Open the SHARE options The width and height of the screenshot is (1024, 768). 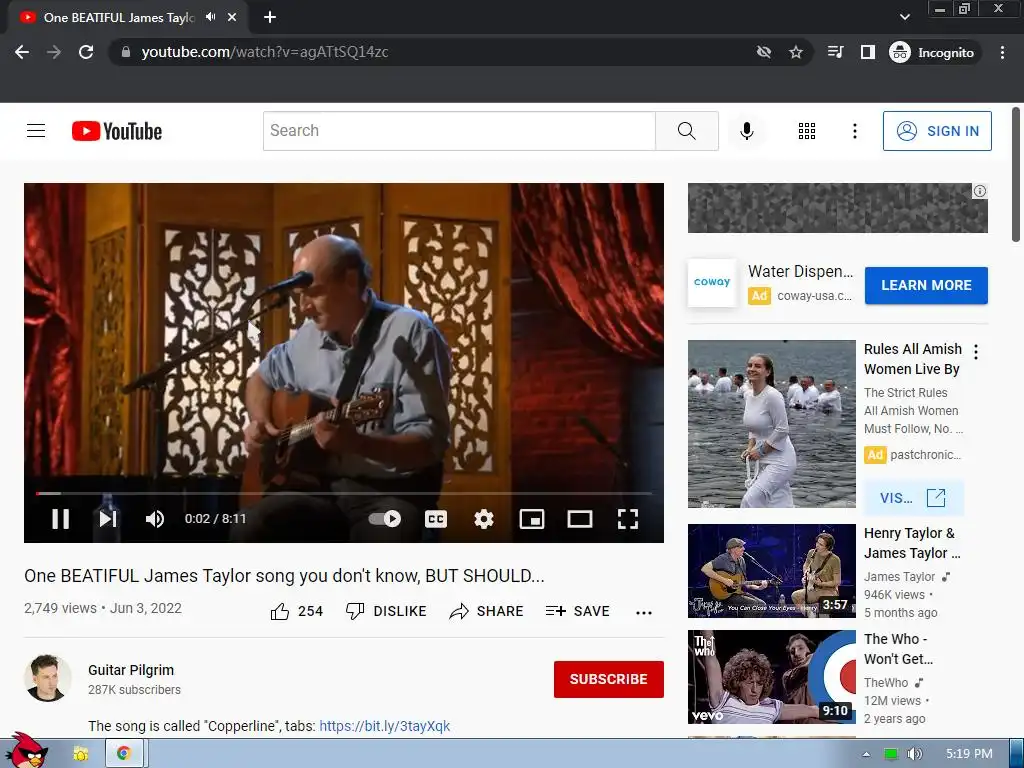click(487, 611)
